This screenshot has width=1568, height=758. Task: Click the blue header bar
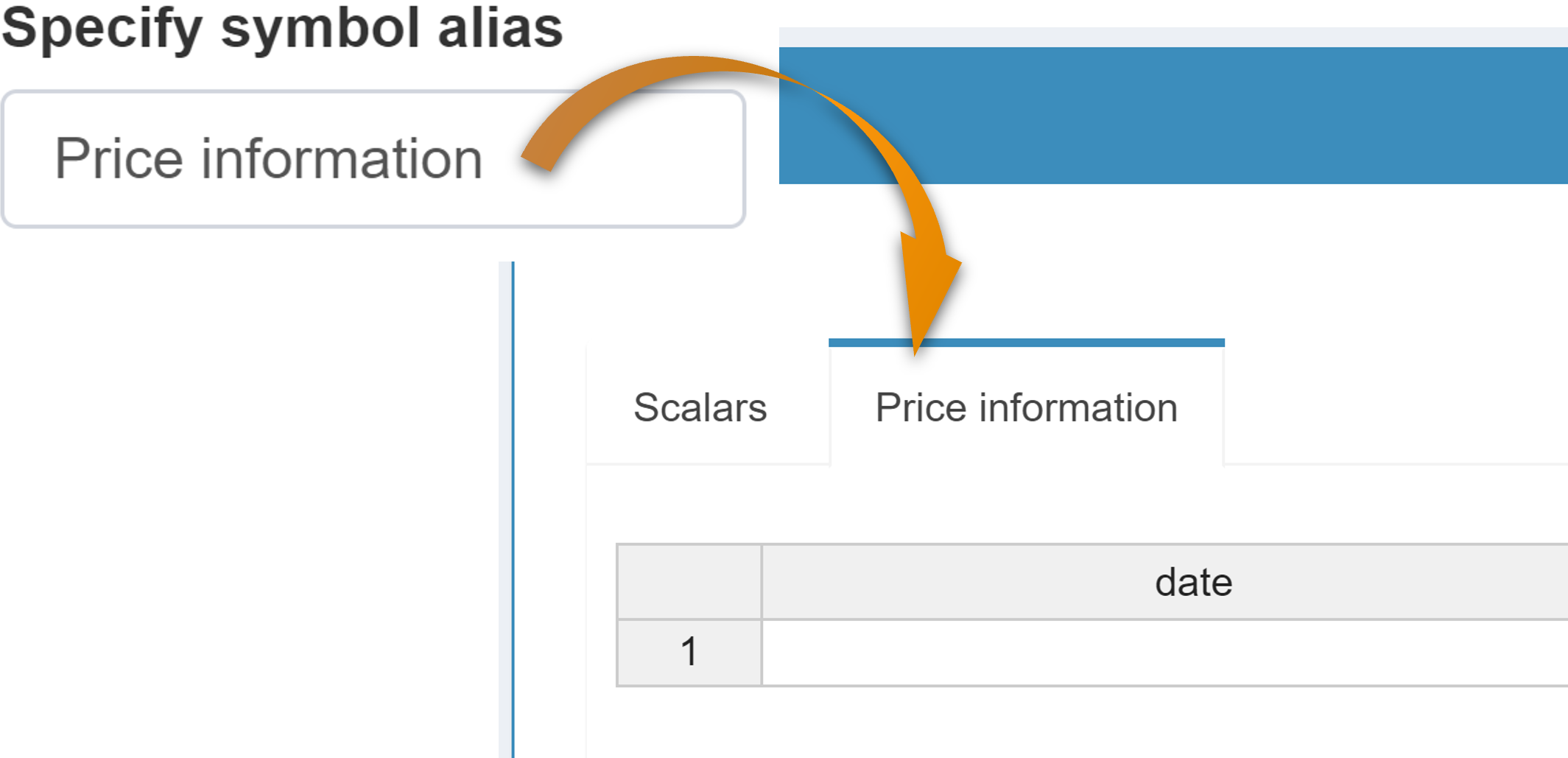pyautogui.click(x=1252, y=116)
